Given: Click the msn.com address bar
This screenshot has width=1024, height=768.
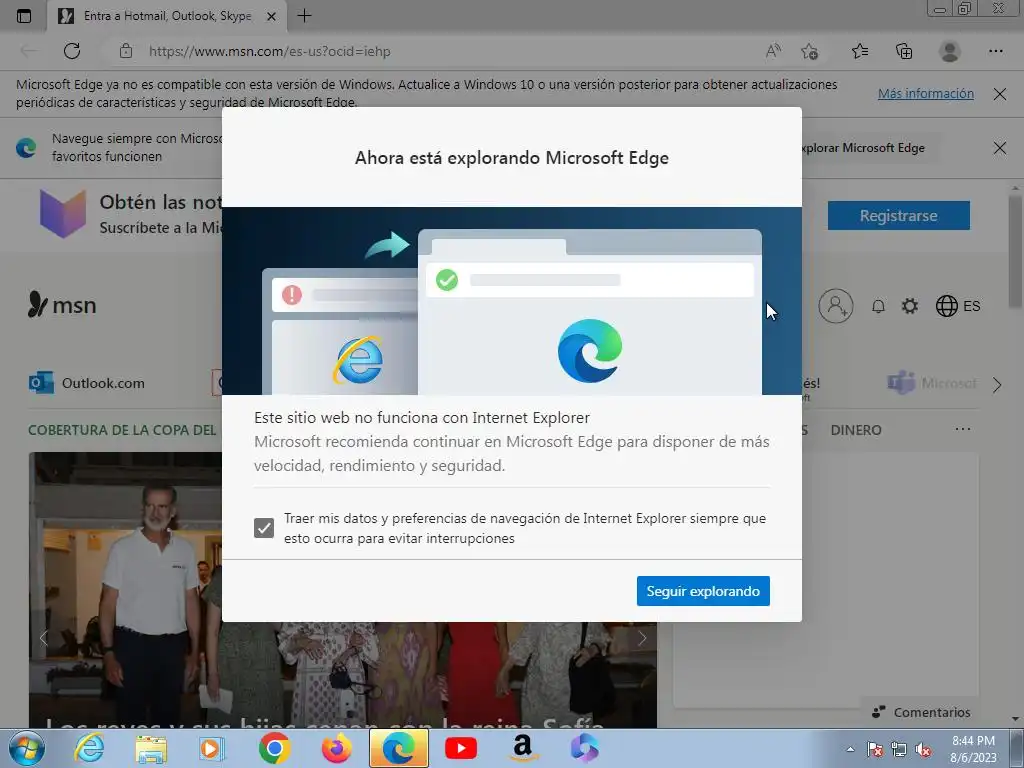Looking at the screenshot, I should point(431,51).
